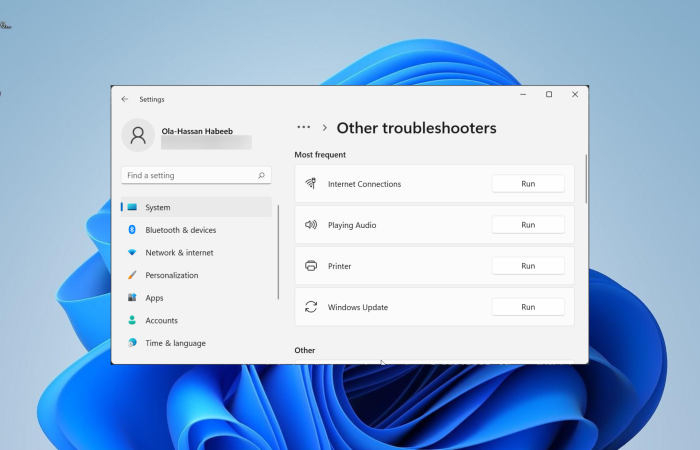
Task: Minimize the Settings window
Action: (x=523, y=94)
